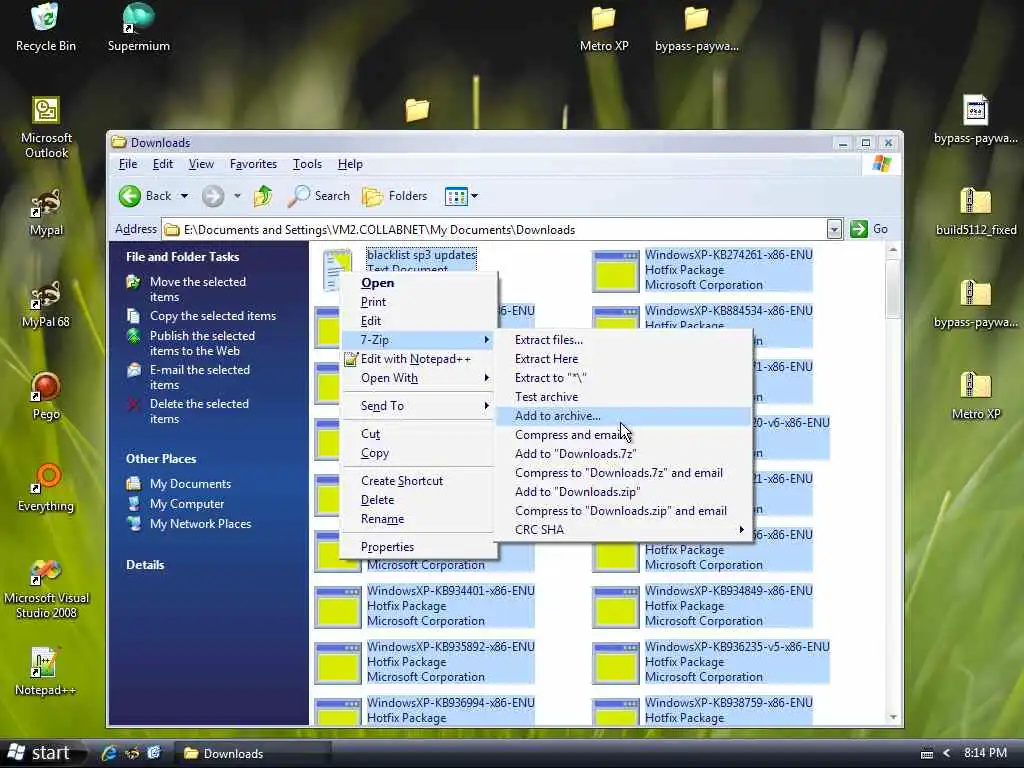Open the Back button history dropdown
Viewport: 1024px width, 768px height.
[x=184, y=196]
